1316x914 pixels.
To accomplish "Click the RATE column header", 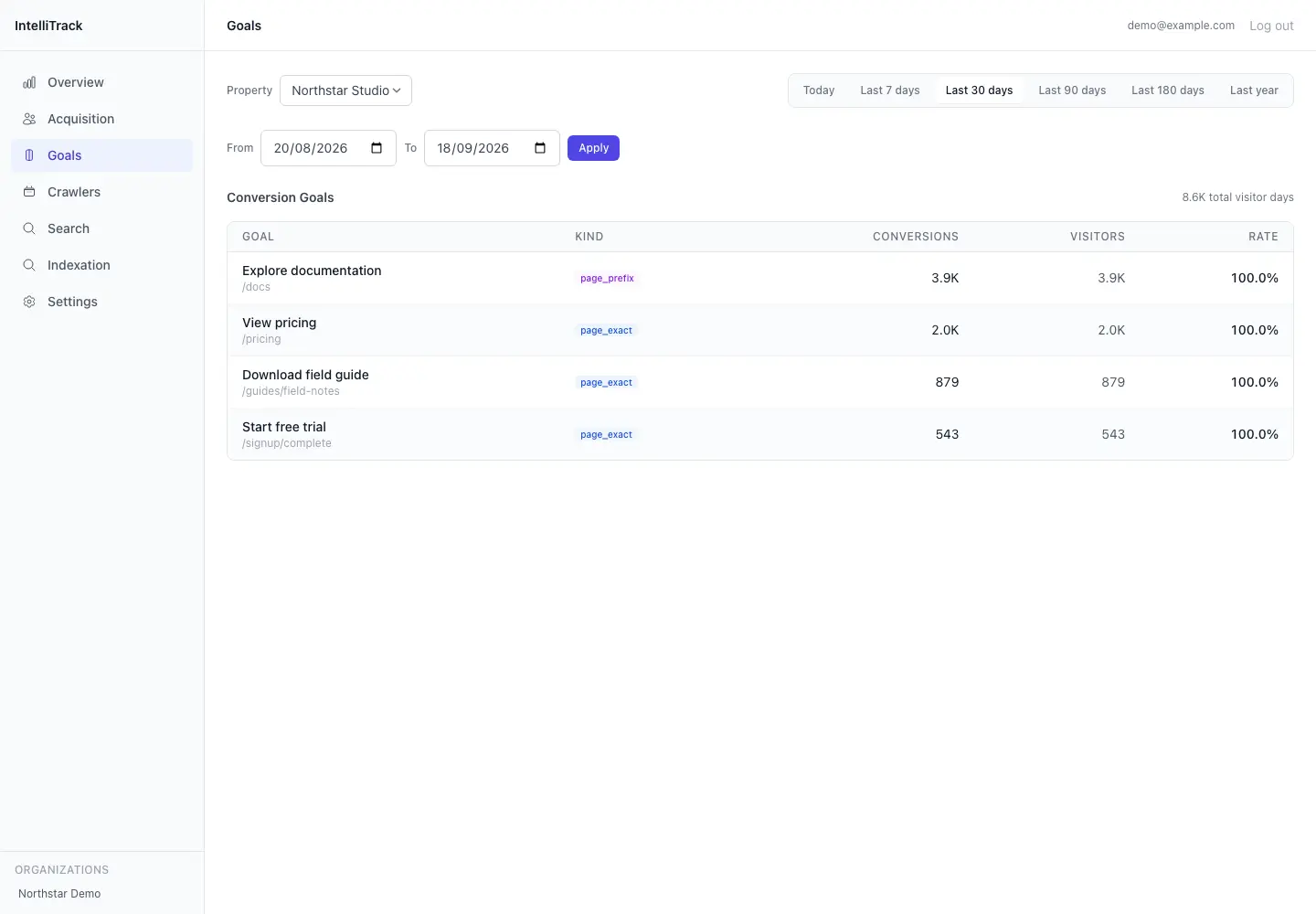I will (x=1263, y=237).
